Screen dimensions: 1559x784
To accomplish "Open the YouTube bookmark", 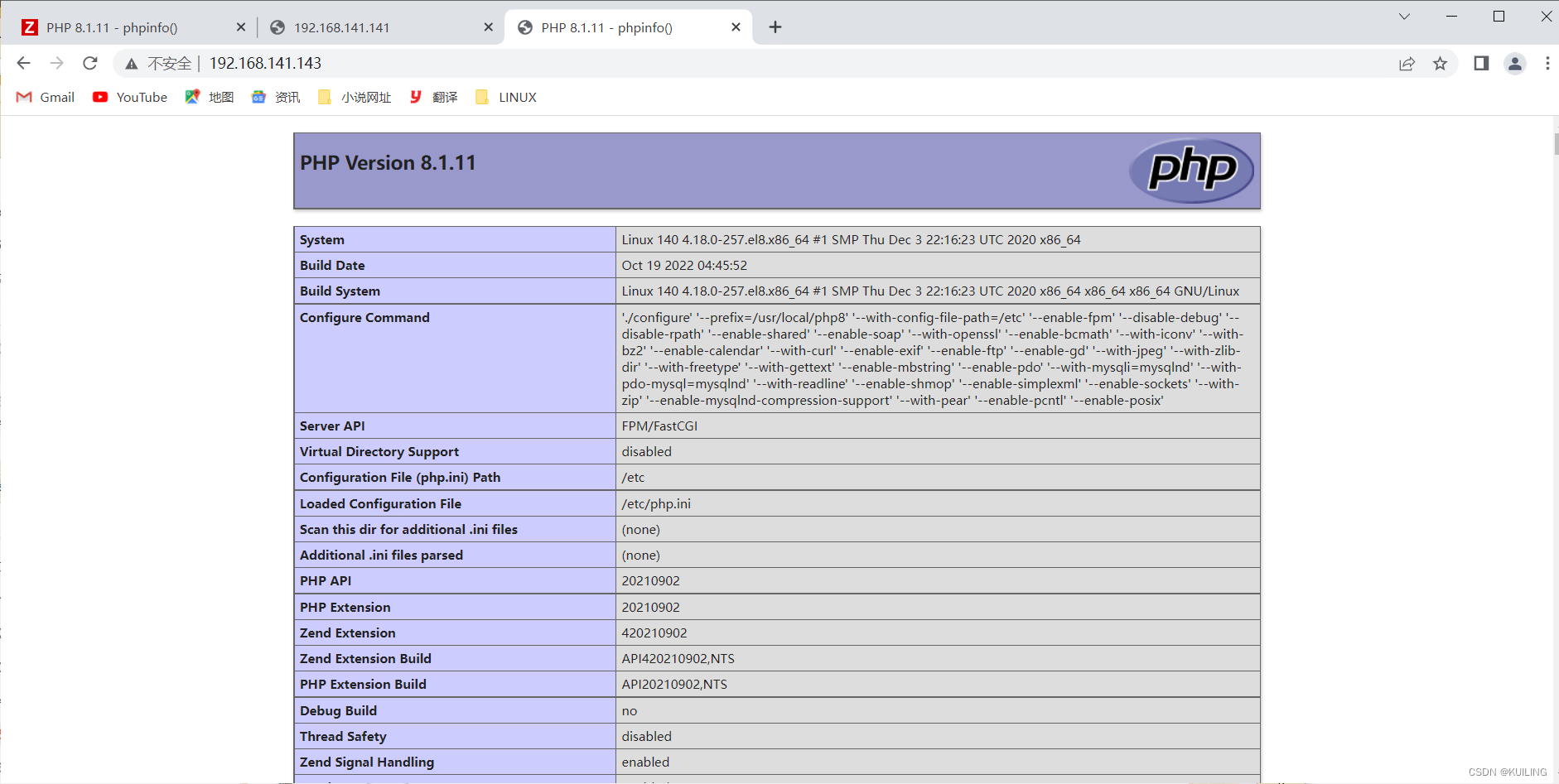I will (x=130, y=97).
